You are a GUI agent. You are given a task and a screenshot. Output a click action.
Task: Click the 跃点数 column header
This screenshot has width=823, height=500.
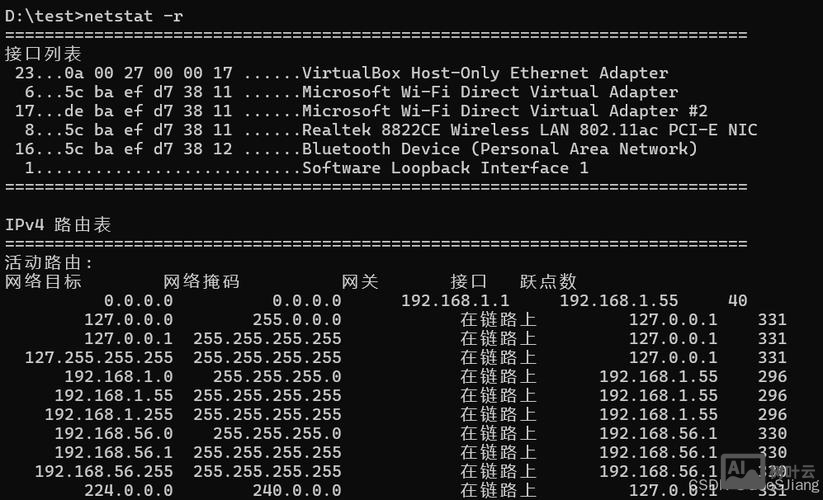pos(548,282)
